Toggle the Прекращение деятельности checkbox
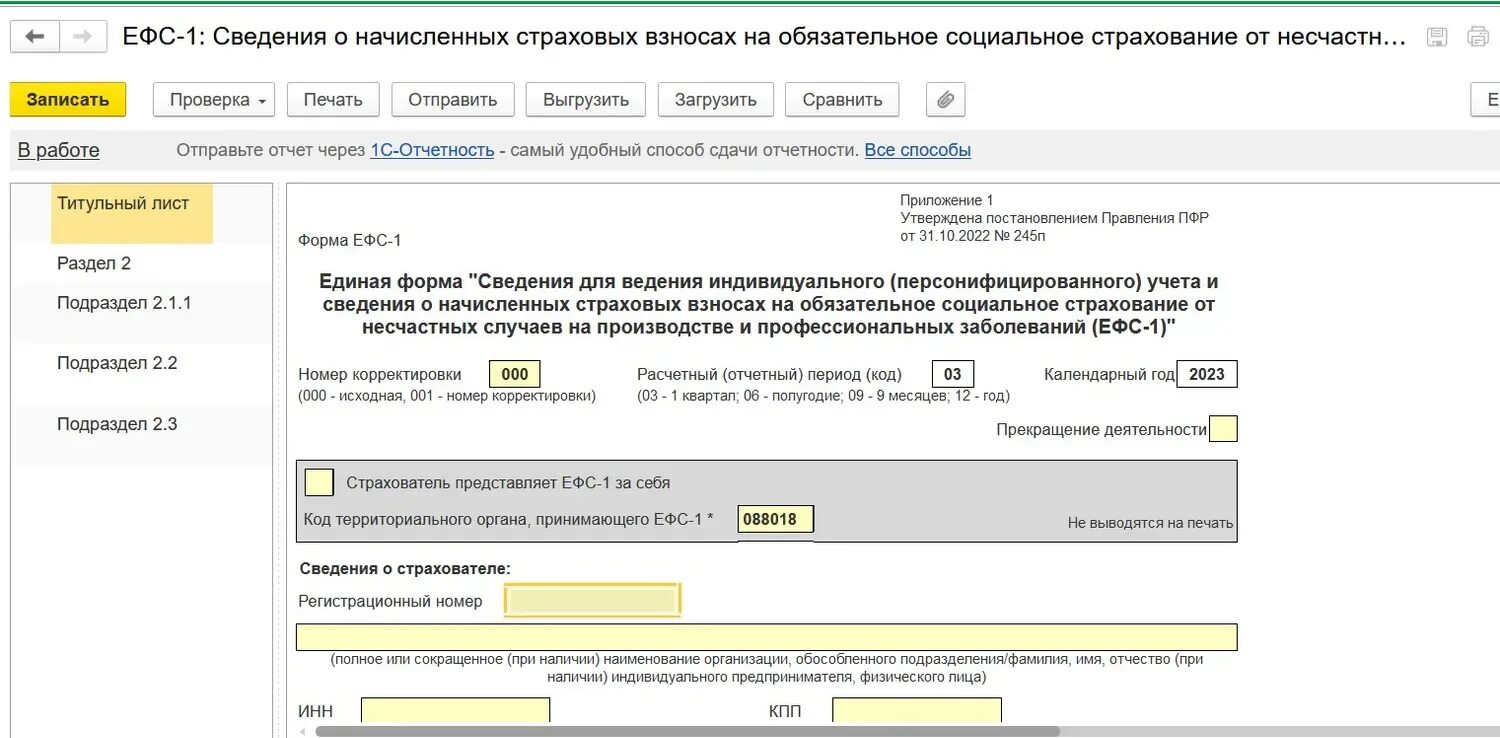This screenshot has height=738, width=1500. 1223,429
